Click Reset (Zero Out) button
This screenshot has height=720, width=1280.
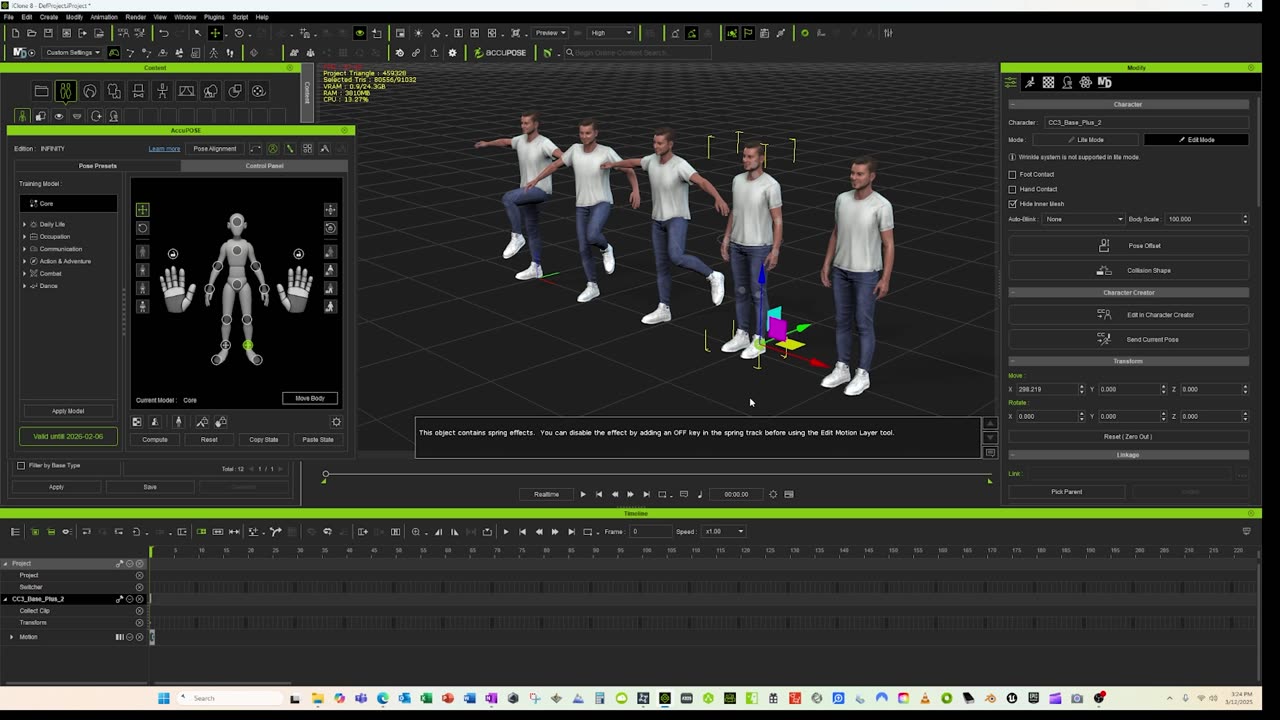(x=1128, y=437)
